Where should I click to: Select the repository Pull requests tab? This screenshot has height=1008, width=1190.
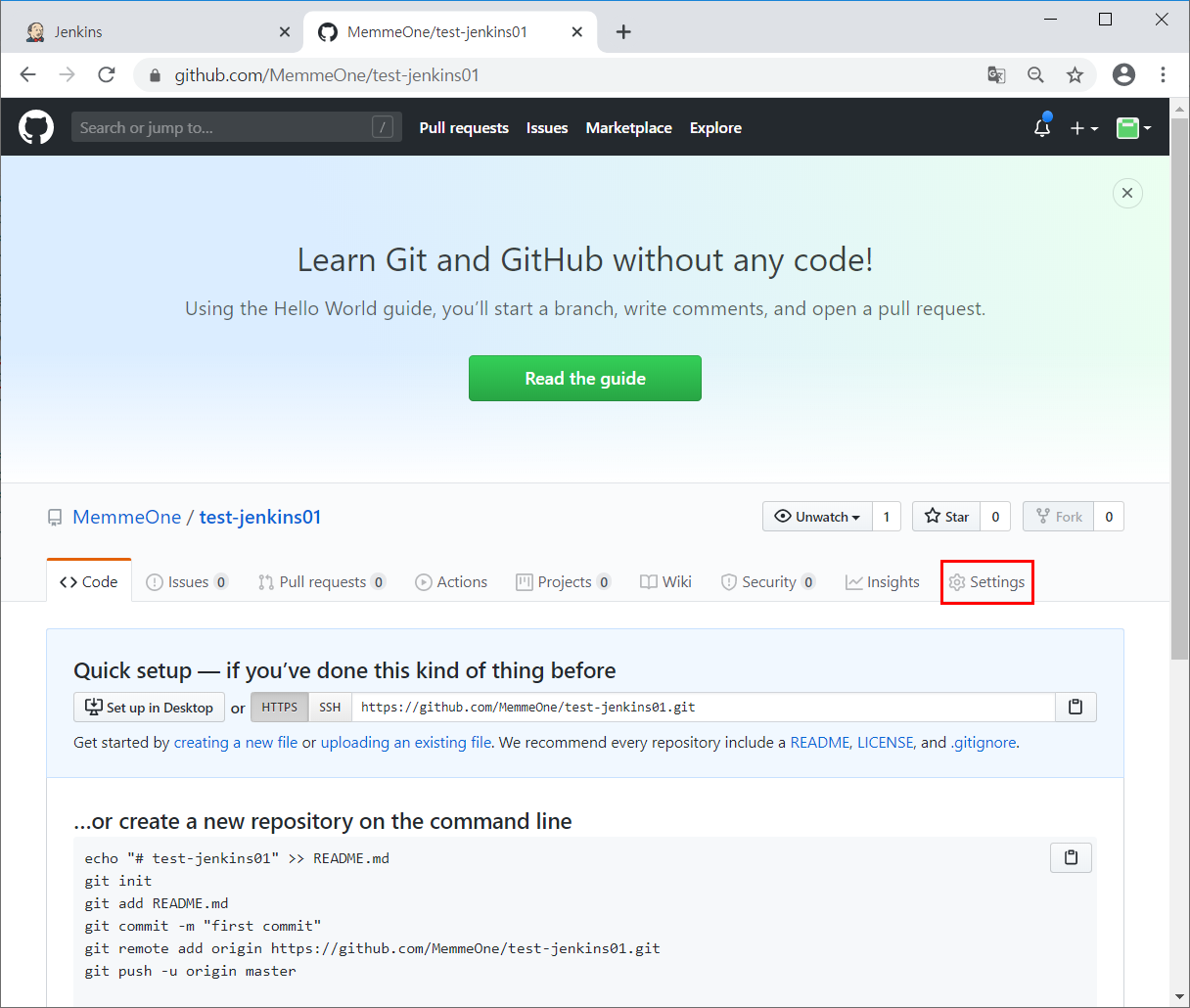coord(322,582)
